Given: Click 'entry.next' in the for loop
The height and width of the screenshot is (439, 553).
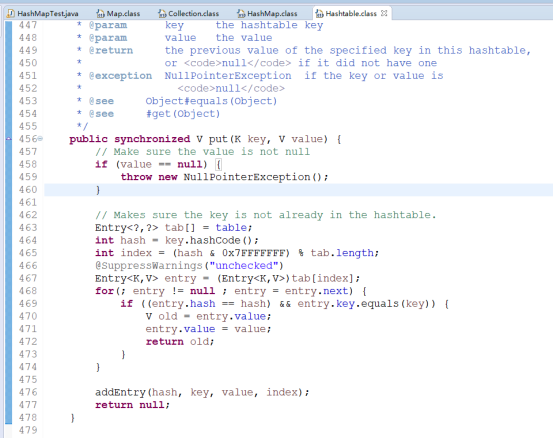Looking at the screenshot, I should (x=316, y=291).
